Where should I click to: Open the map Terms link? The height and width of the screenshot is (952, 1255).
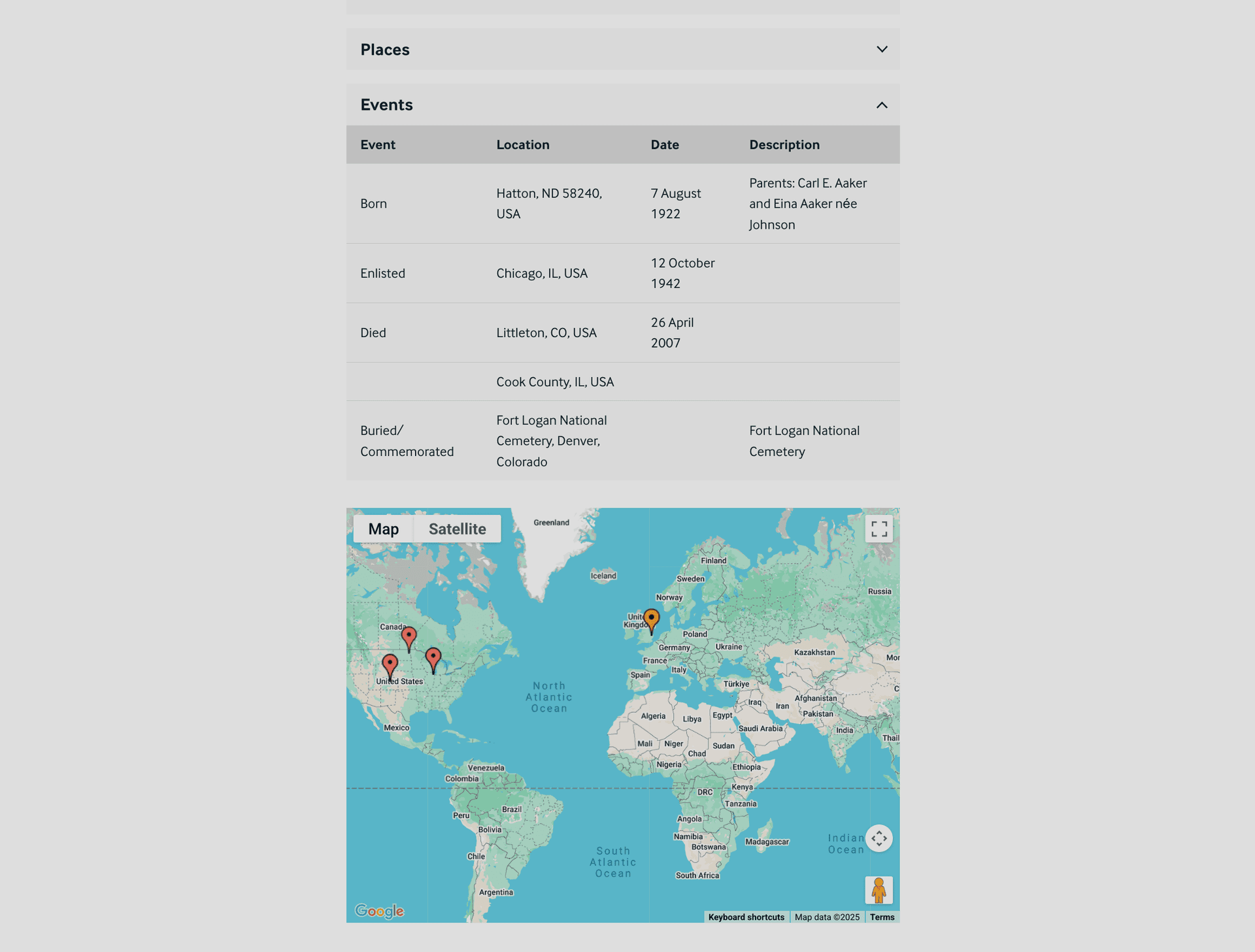tap(882, 917)
